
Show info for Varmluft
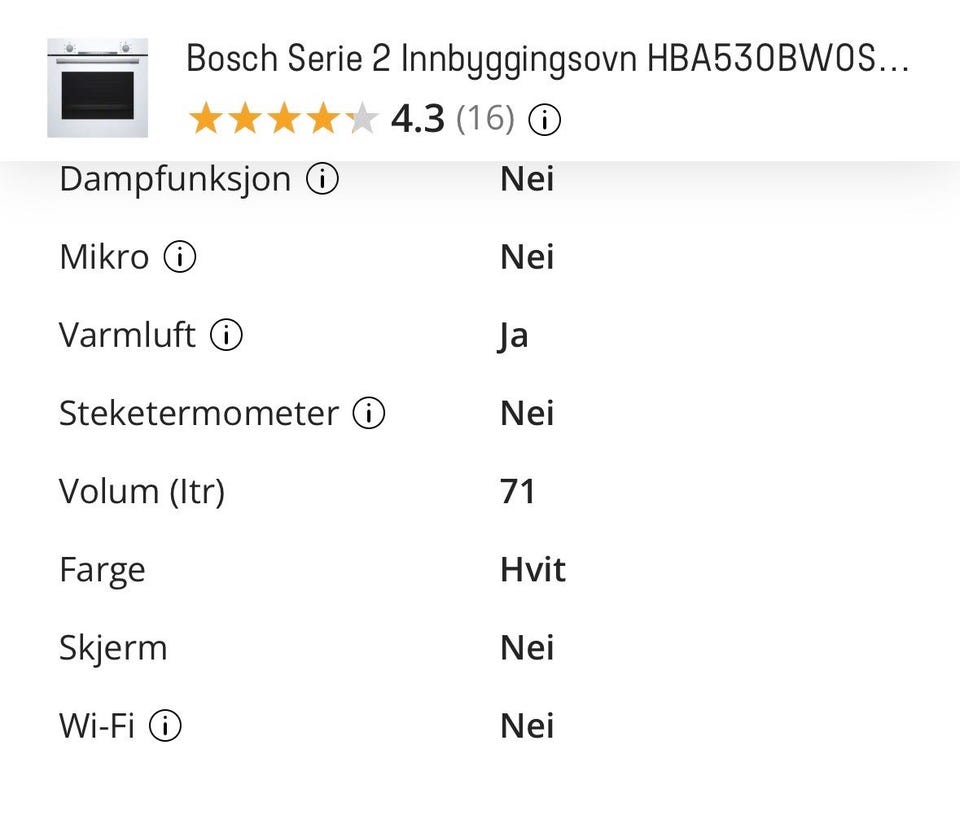[x=227, y=335]
